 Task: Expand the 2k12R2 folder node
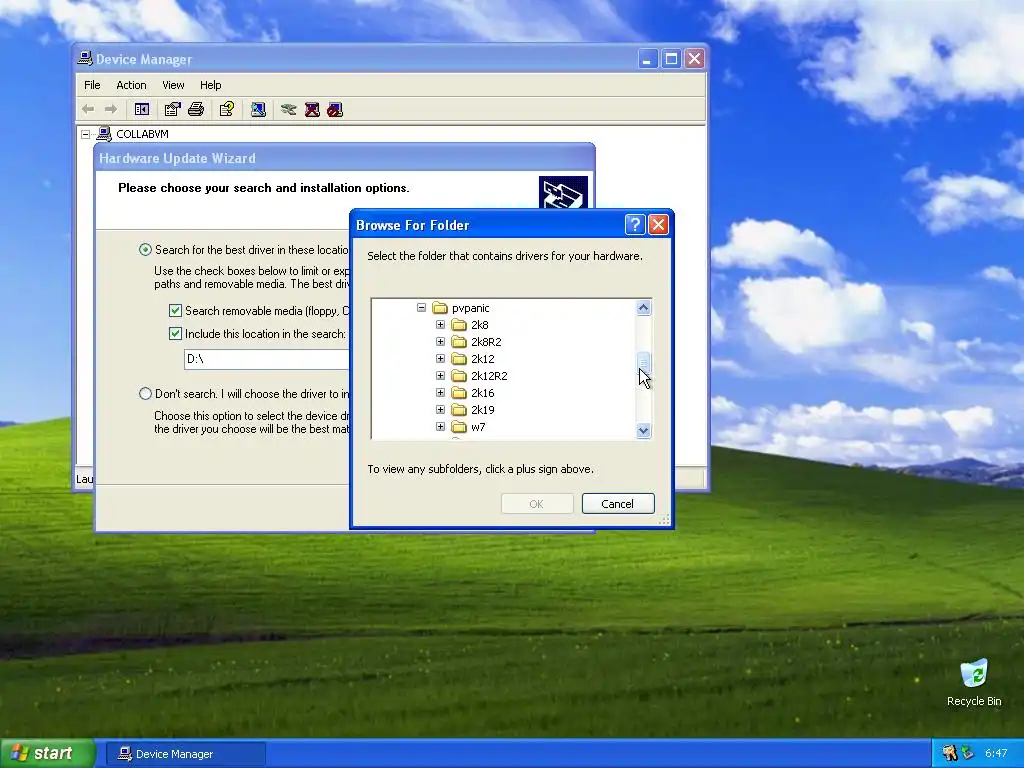click(440, 376)
